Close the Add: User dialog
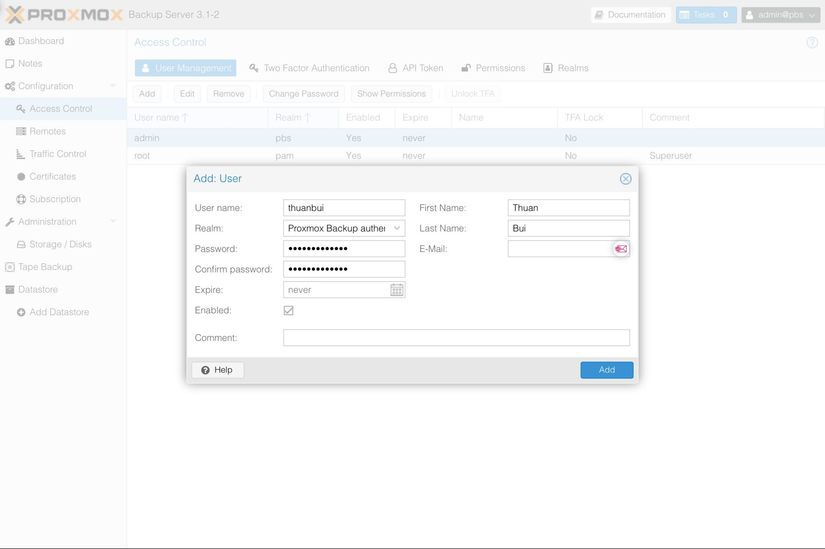 [x=625, y=179]
